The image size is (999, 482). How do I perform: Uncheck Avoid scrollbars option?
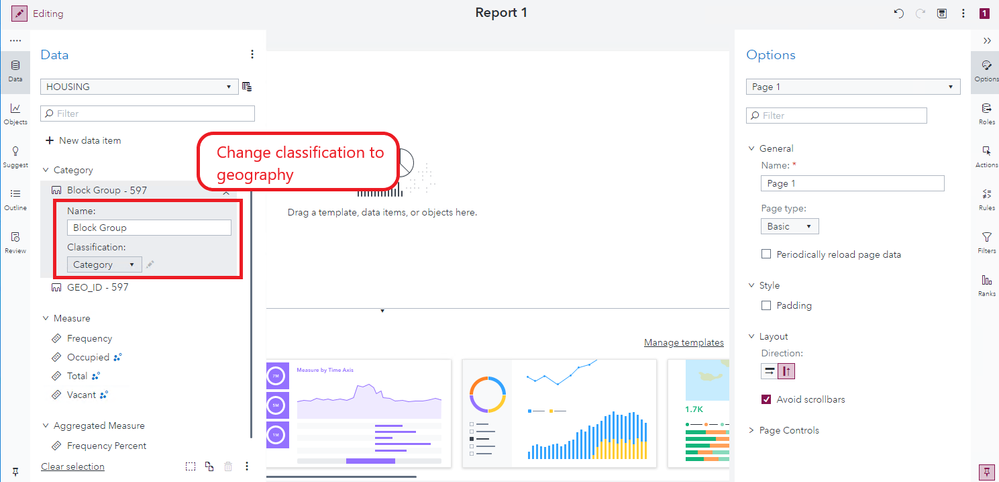pos(766,400)
